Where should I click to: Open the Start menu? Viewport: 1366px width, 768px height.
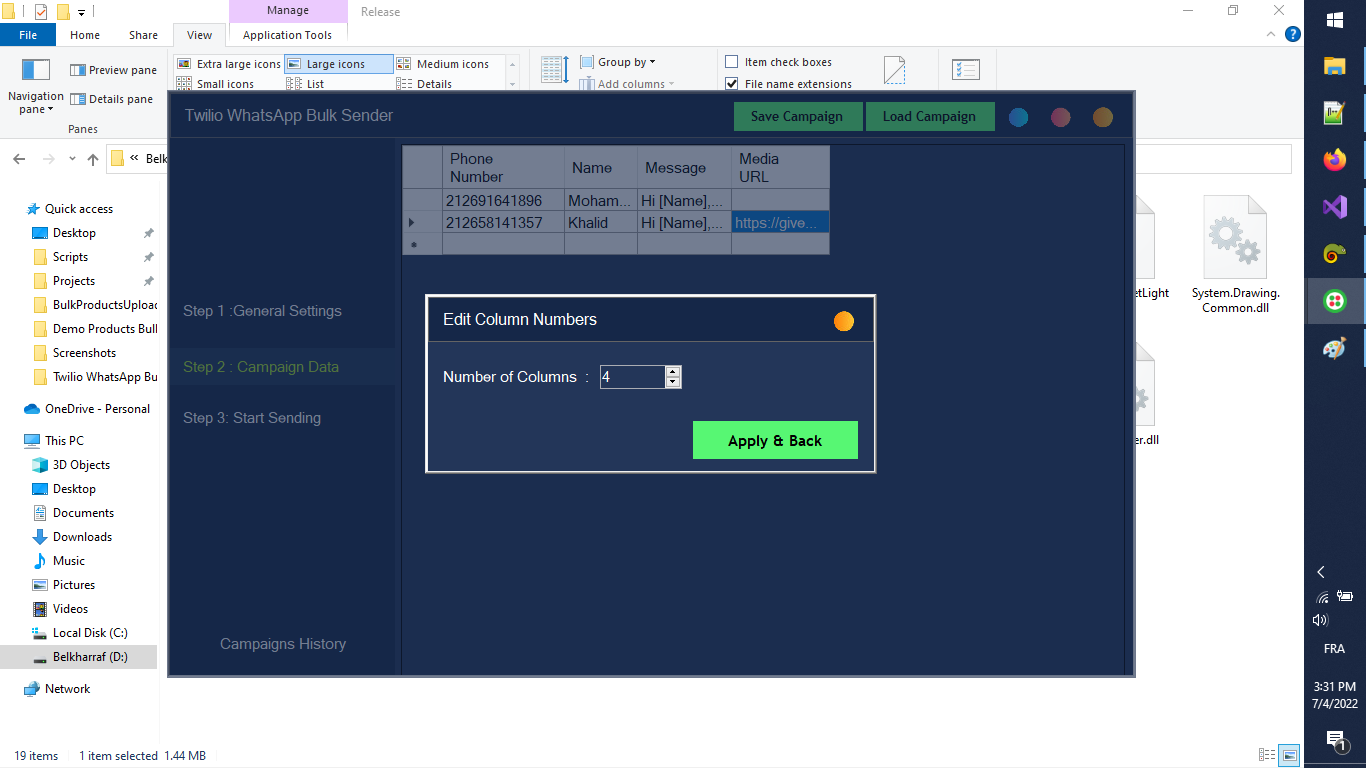coord(1335,20)
